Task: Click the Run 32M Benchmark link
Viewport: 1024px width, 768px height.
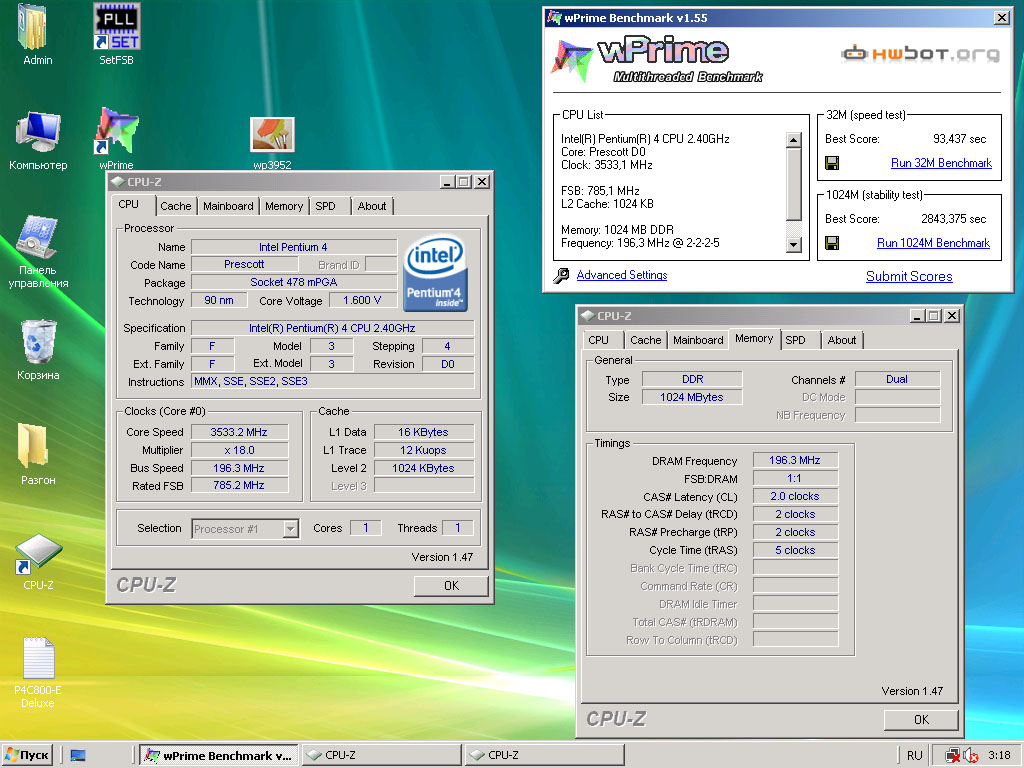Action: 941,163
